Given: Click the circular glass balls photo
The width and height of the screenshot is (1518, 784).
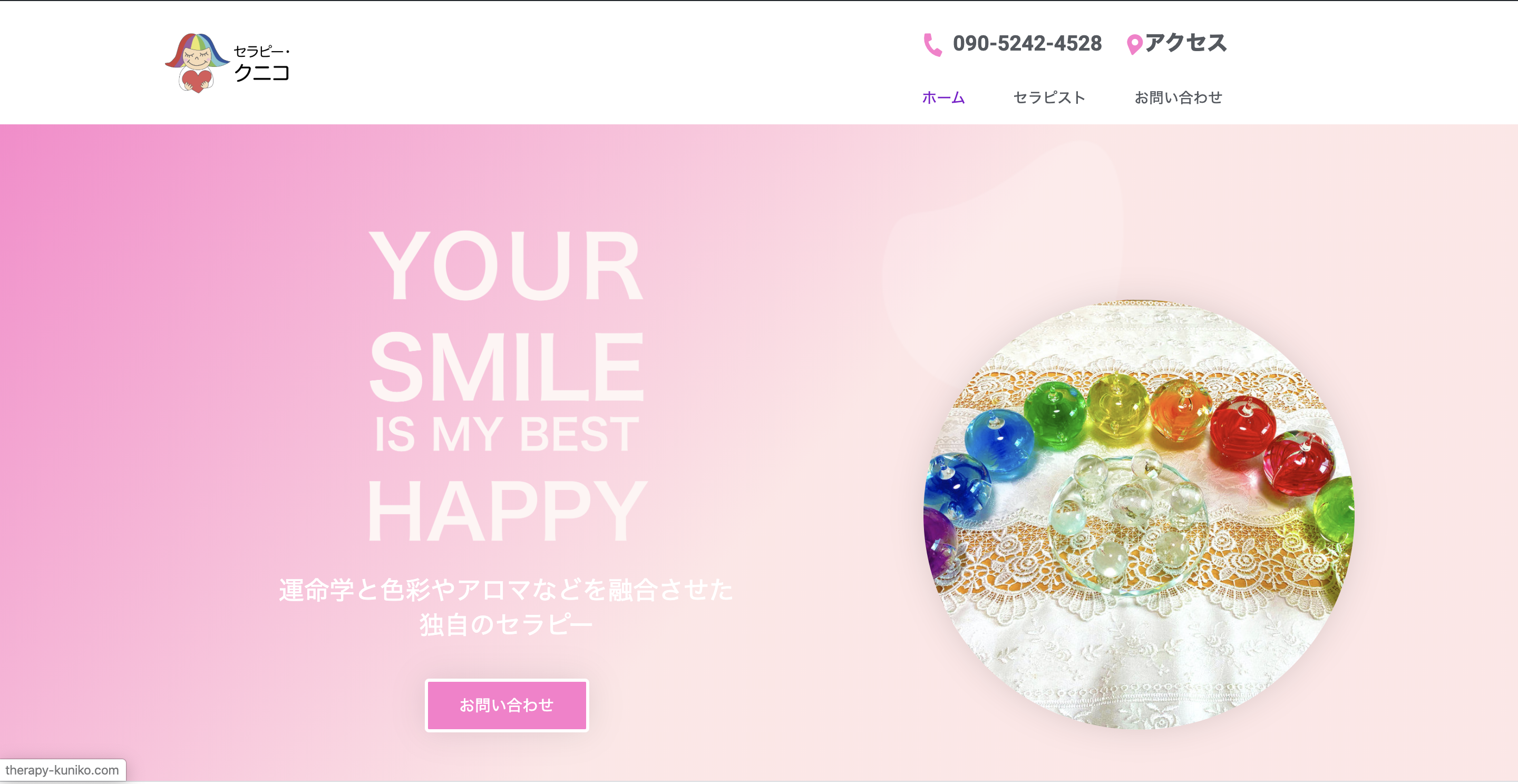Looking at the screenshot, I should 1138,515.
